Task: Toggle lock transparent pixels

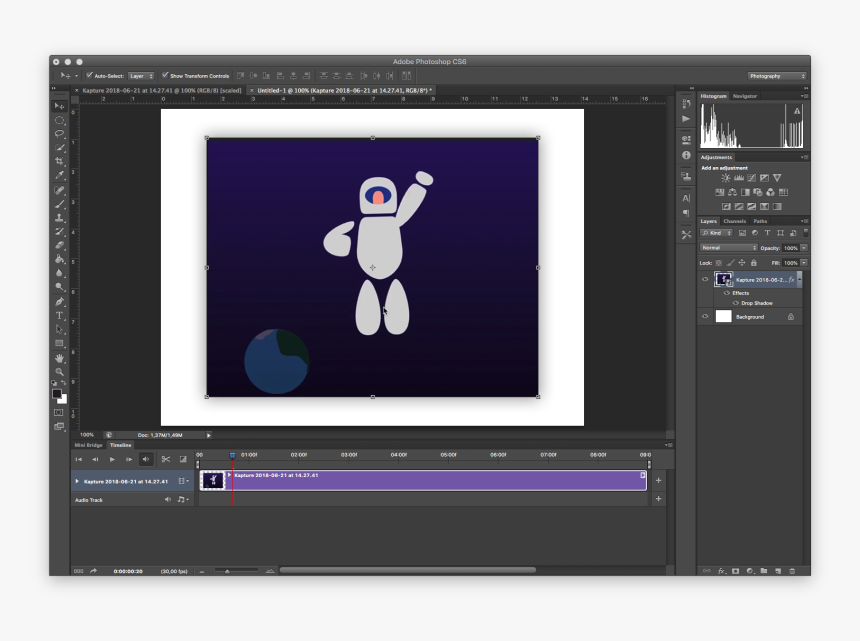Action: (x=719, y=263)
